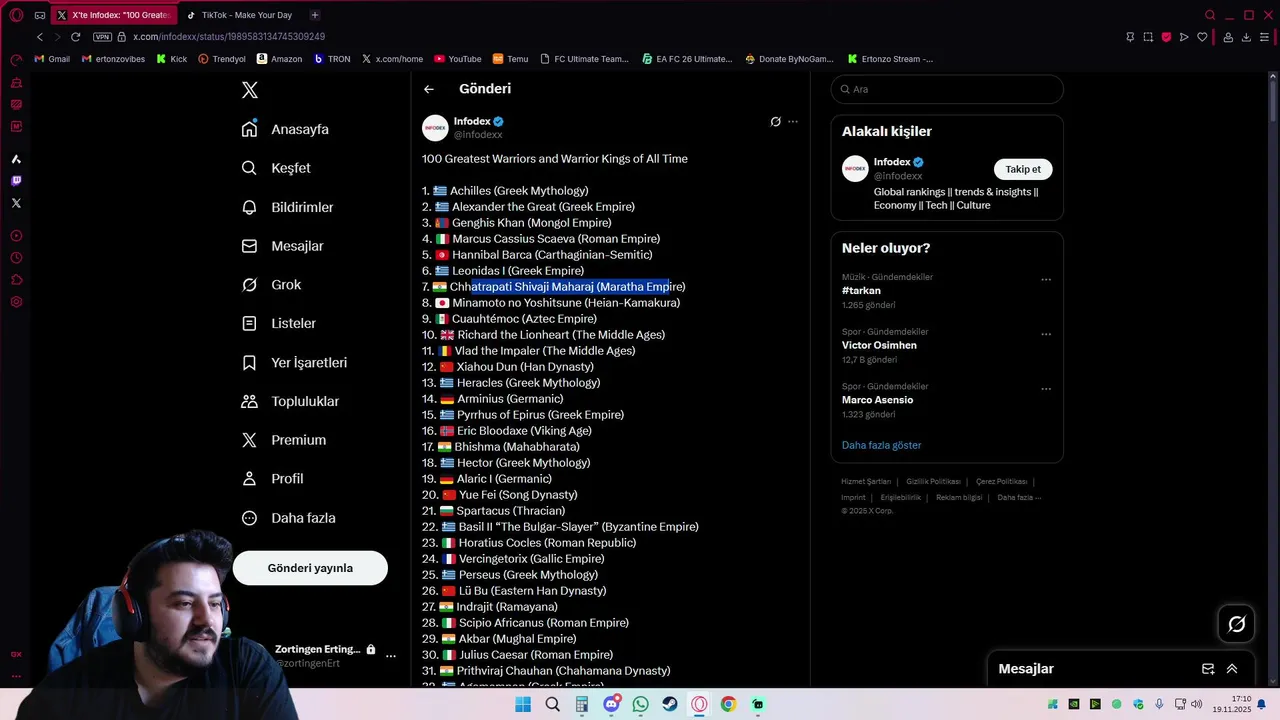Open Keşfet page
This screenshot has height=720, width=1280.
(277, 168)
